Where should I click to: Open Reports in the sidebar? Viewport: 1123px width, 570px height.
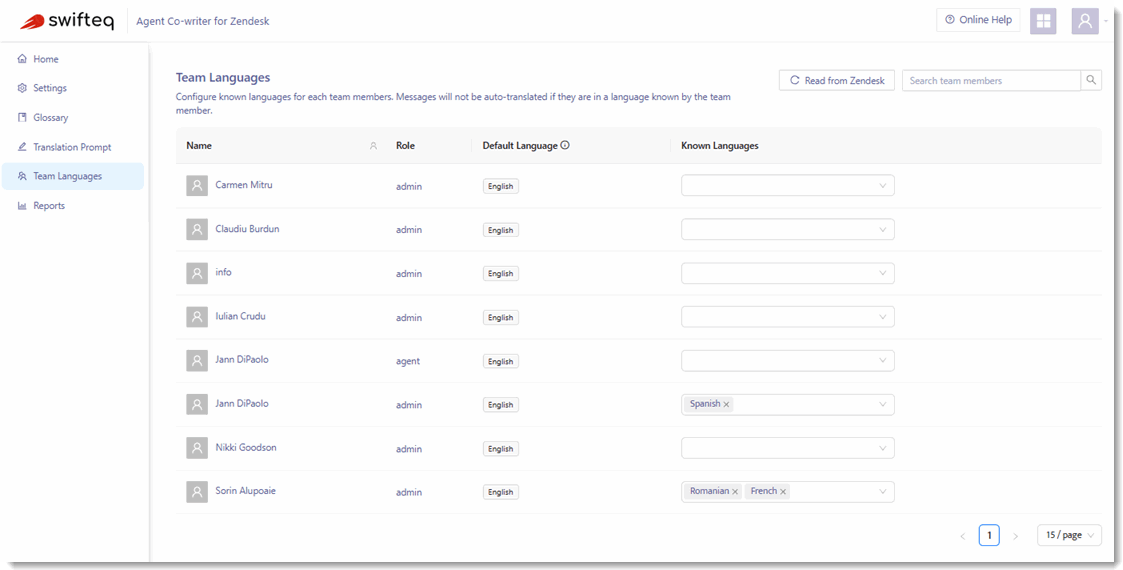(x=73, y=206)
